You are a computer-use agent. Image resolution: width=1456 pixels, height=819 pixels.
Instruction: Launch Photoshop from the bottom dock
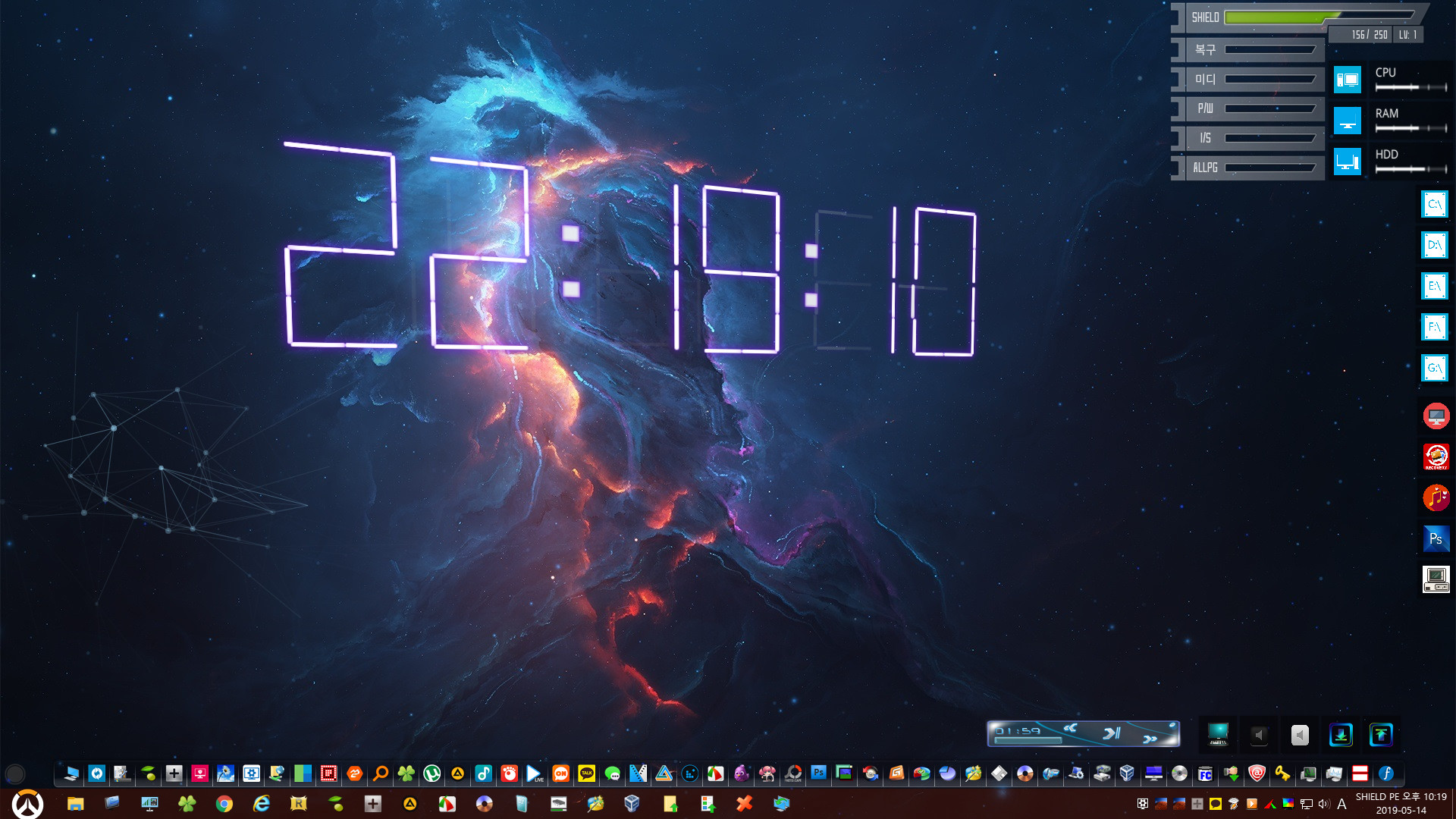(818, 773)
